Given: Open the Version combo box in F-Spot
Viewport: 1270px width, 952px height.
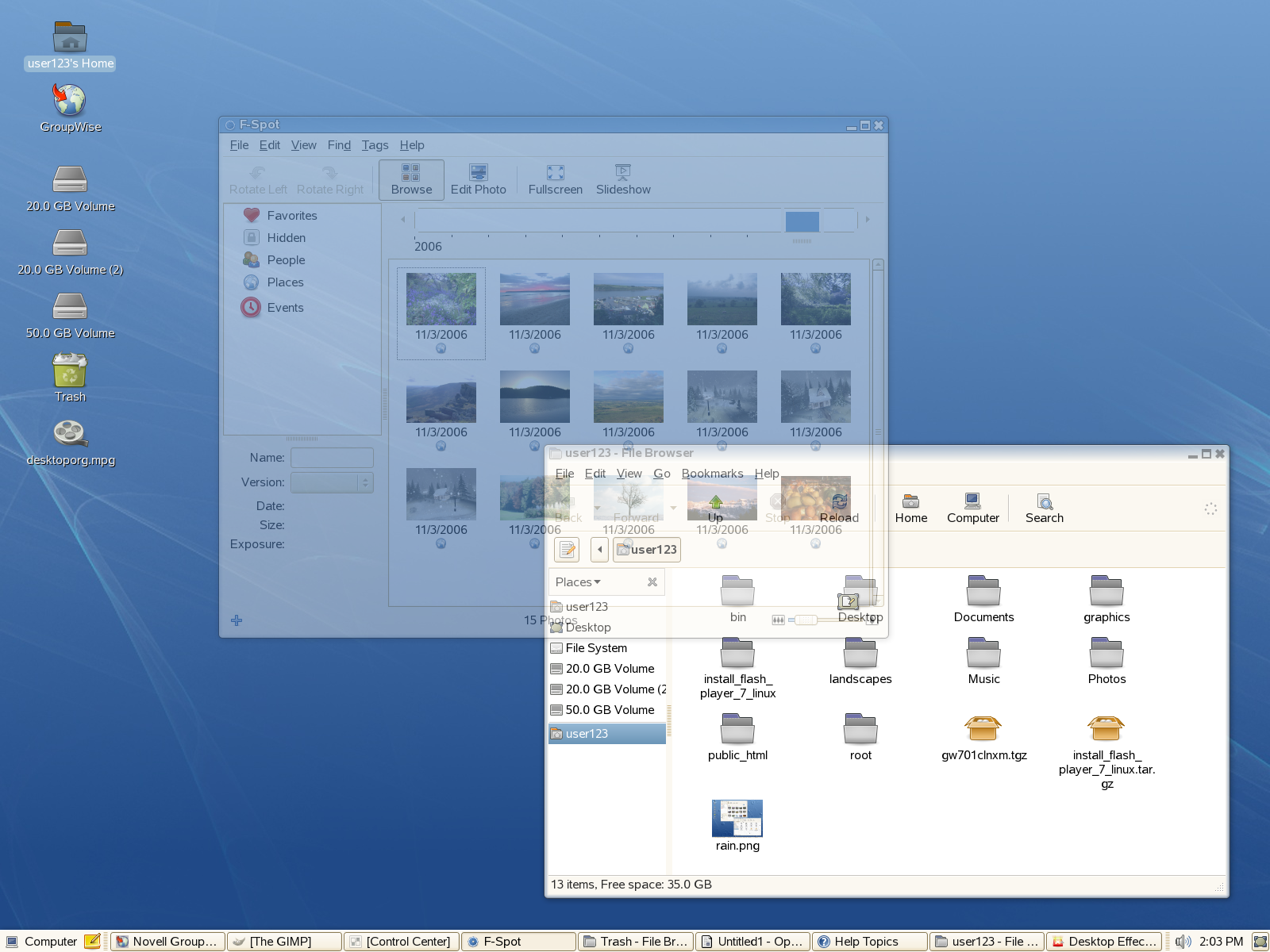Looking at the screenshot, I should click(332, 482).
